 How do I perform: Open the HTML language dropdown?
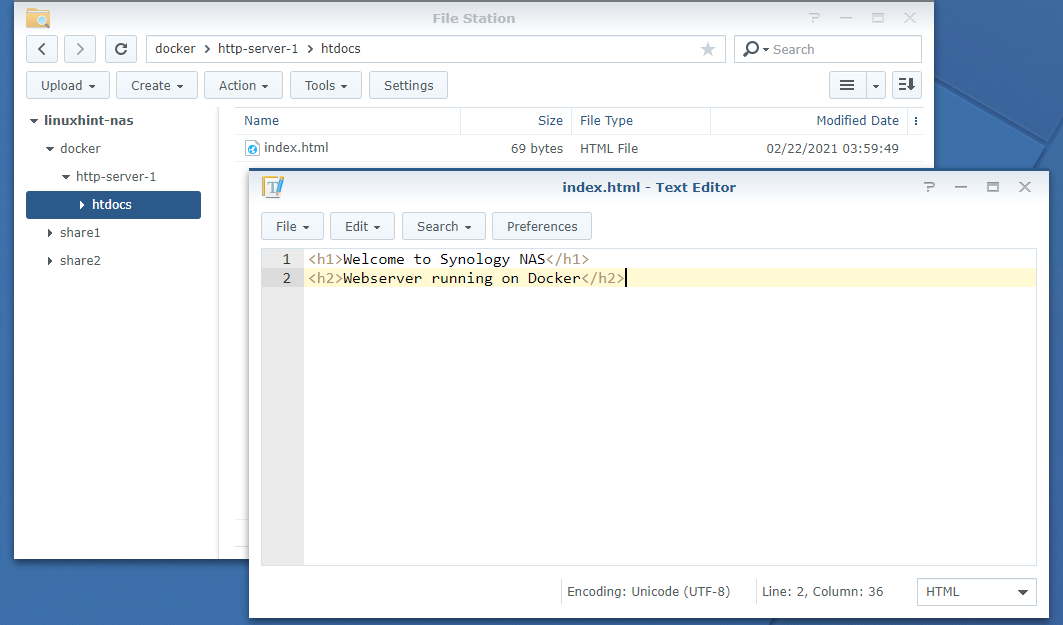pyautogui.click(x=976, y=592)
